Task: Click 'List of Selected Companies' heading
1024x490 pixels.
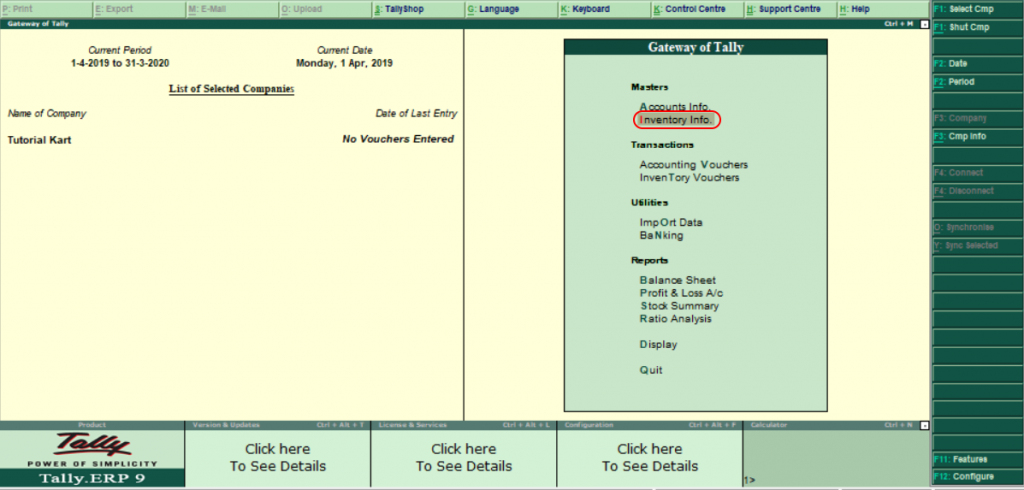Action: click(231, 89)
